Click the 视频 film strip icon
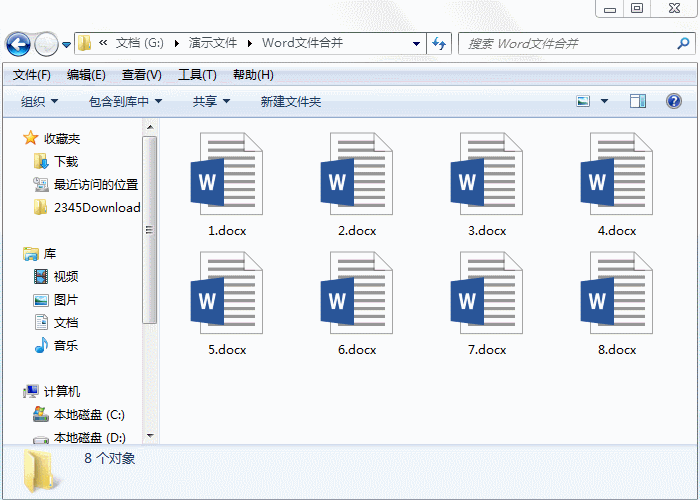 (41, 276)
